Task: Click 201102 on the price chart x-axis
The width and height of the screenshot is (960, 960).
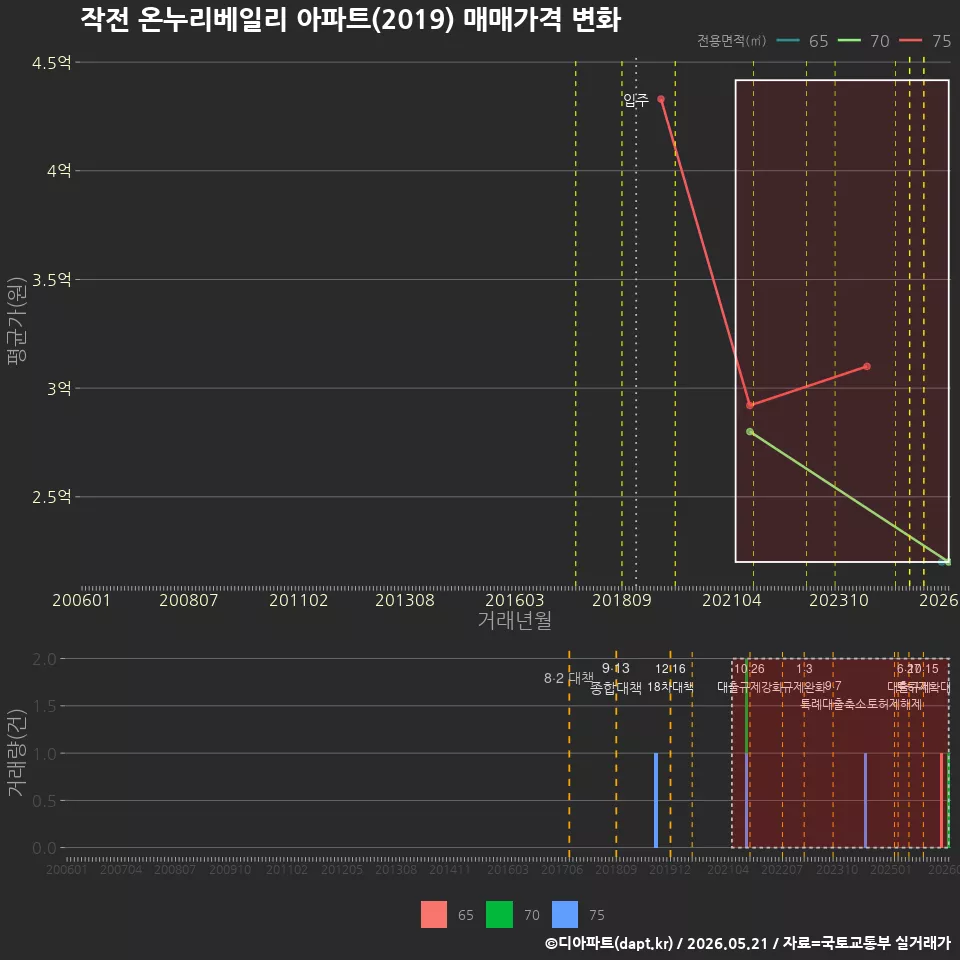Action: pos(299,600)
